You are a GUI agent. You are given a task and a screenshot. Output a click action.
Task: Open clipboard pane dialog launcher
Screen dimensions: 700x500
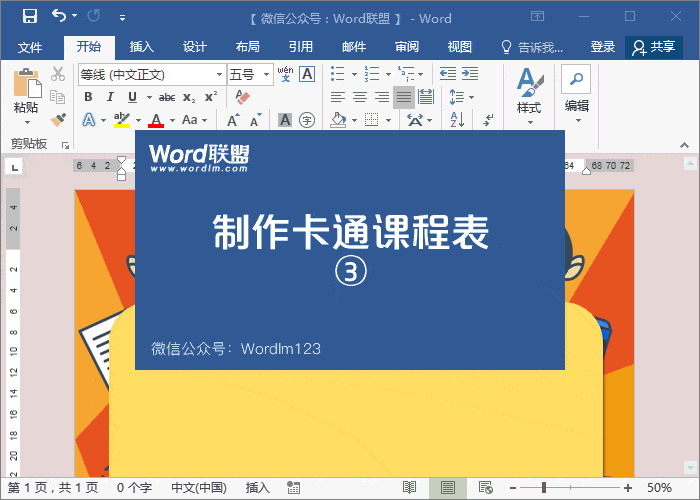tap(65, 145)
